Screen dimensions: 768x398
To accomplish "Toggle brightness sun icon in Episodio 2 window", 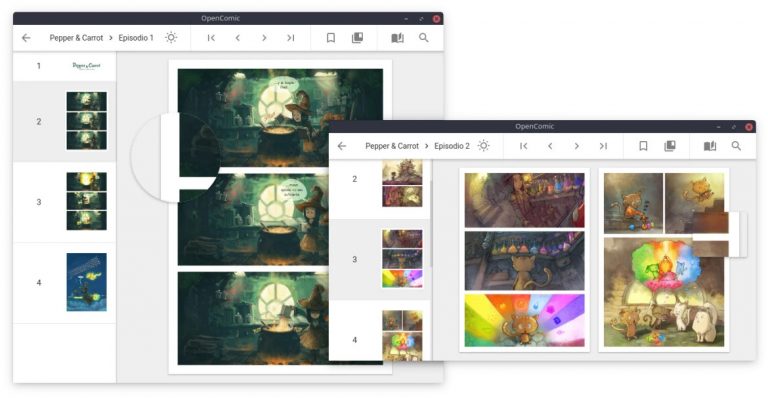I will [483, 146].
